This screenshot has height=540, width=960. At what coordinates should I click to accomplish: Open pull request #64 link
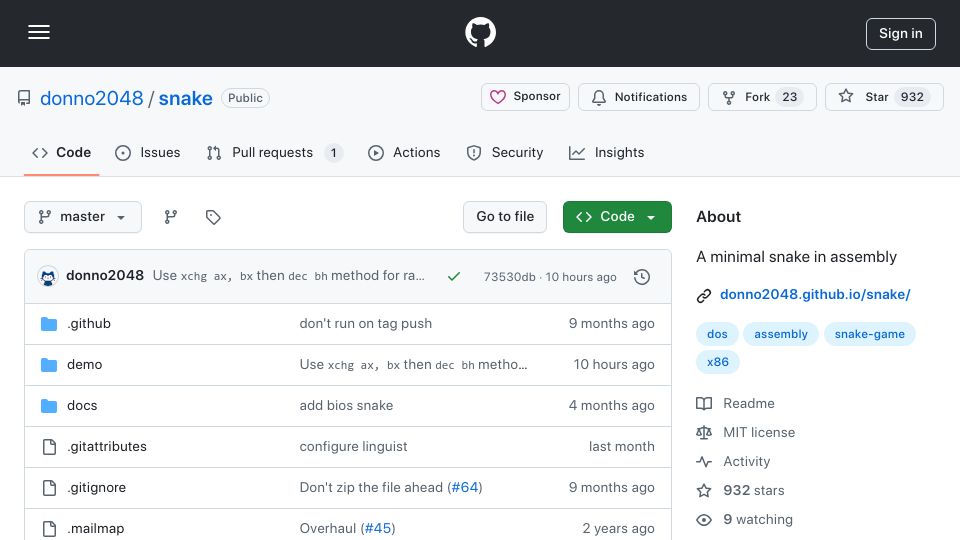click(x=465, y=487)
